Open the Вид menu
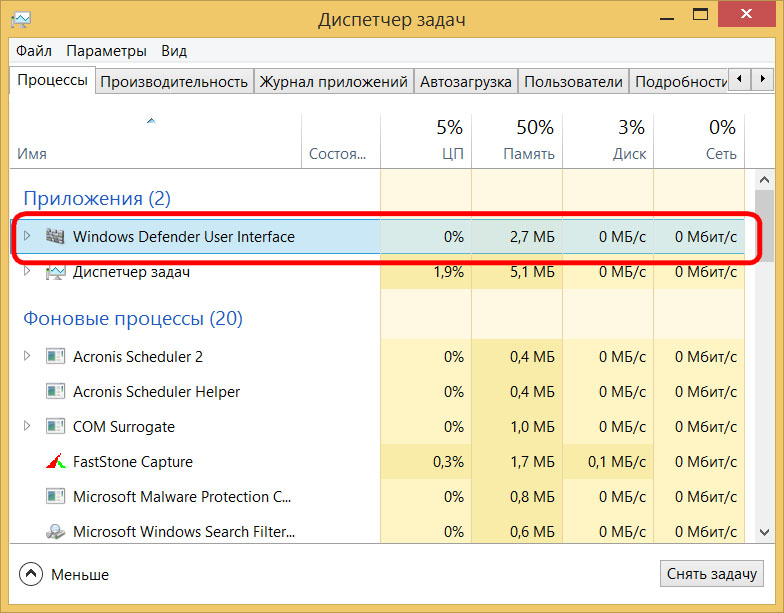784x613 pixels. tap(174, 50)
